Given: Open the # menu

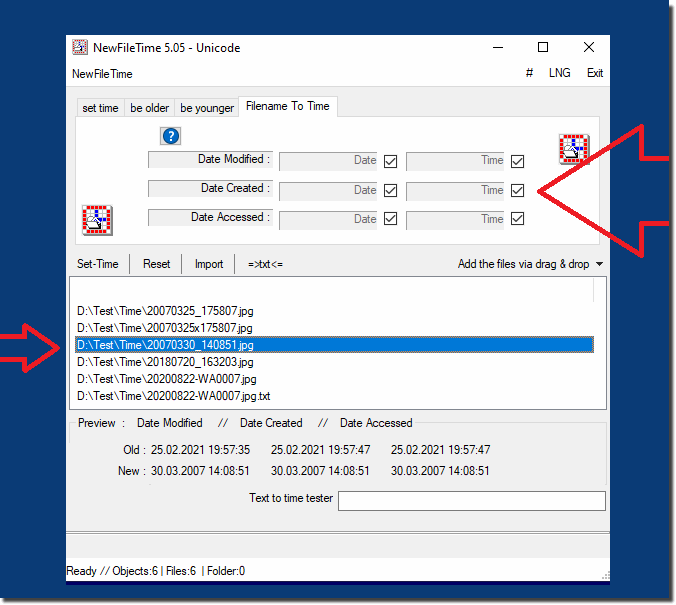Looking at the screenshot, I should tap(529, 73).
